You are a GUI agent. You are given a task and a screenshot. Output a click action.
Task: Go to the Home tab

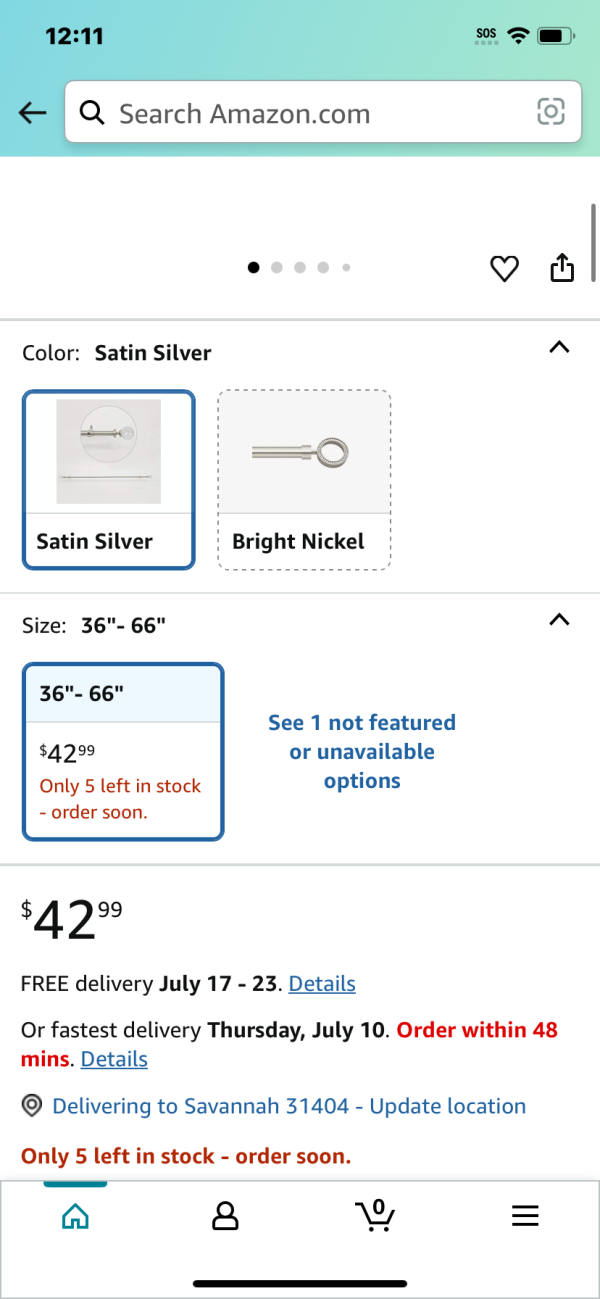click(75, 1216)
